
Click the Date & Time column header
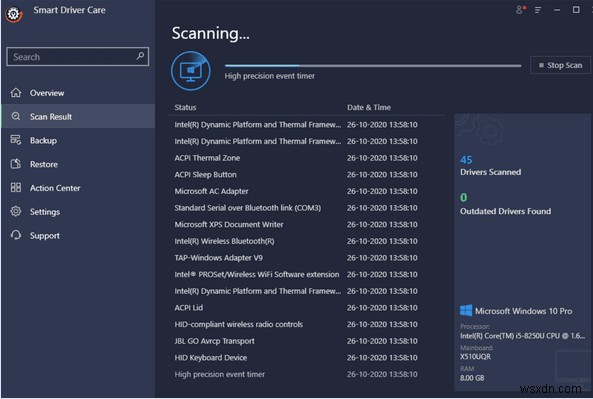click(369, 107)
